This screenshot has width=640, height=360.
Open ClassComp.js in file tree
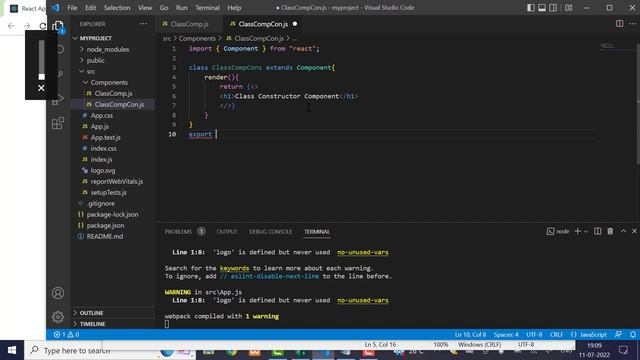[113, 93]
